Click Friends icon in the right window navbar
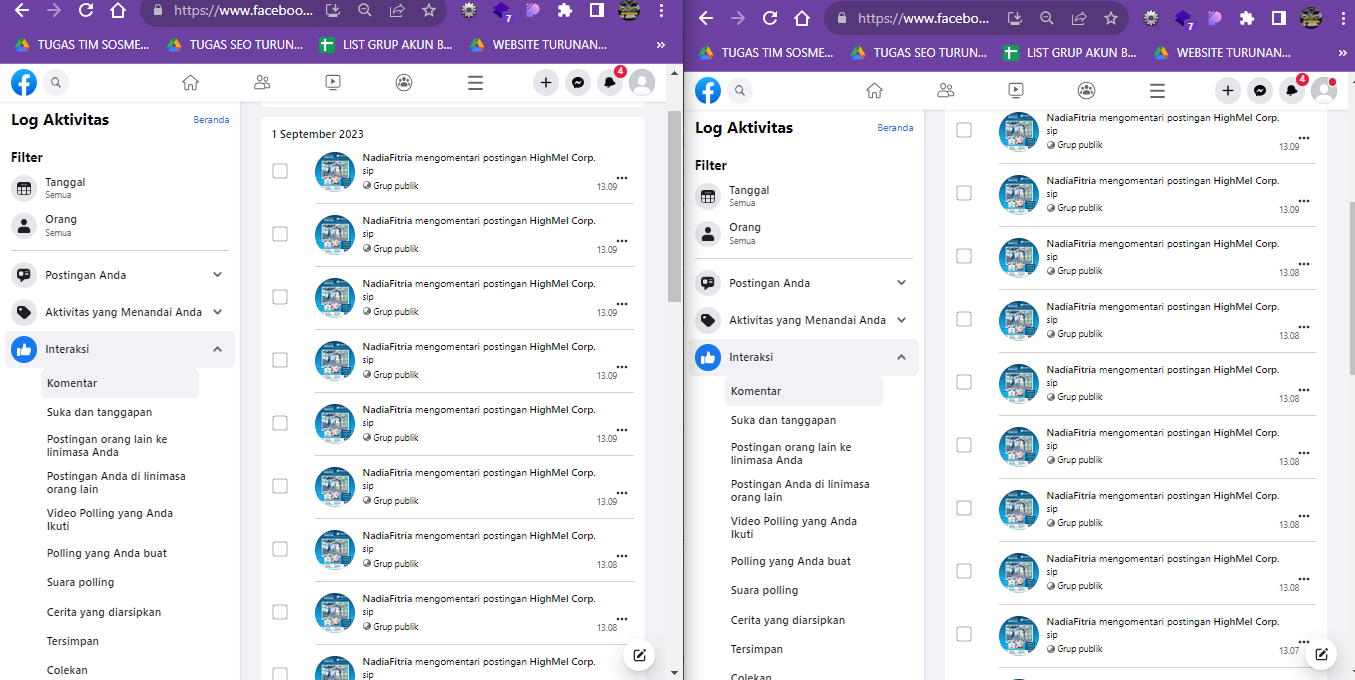This screenshot has height=680, width=1355. tap(945, 91)
